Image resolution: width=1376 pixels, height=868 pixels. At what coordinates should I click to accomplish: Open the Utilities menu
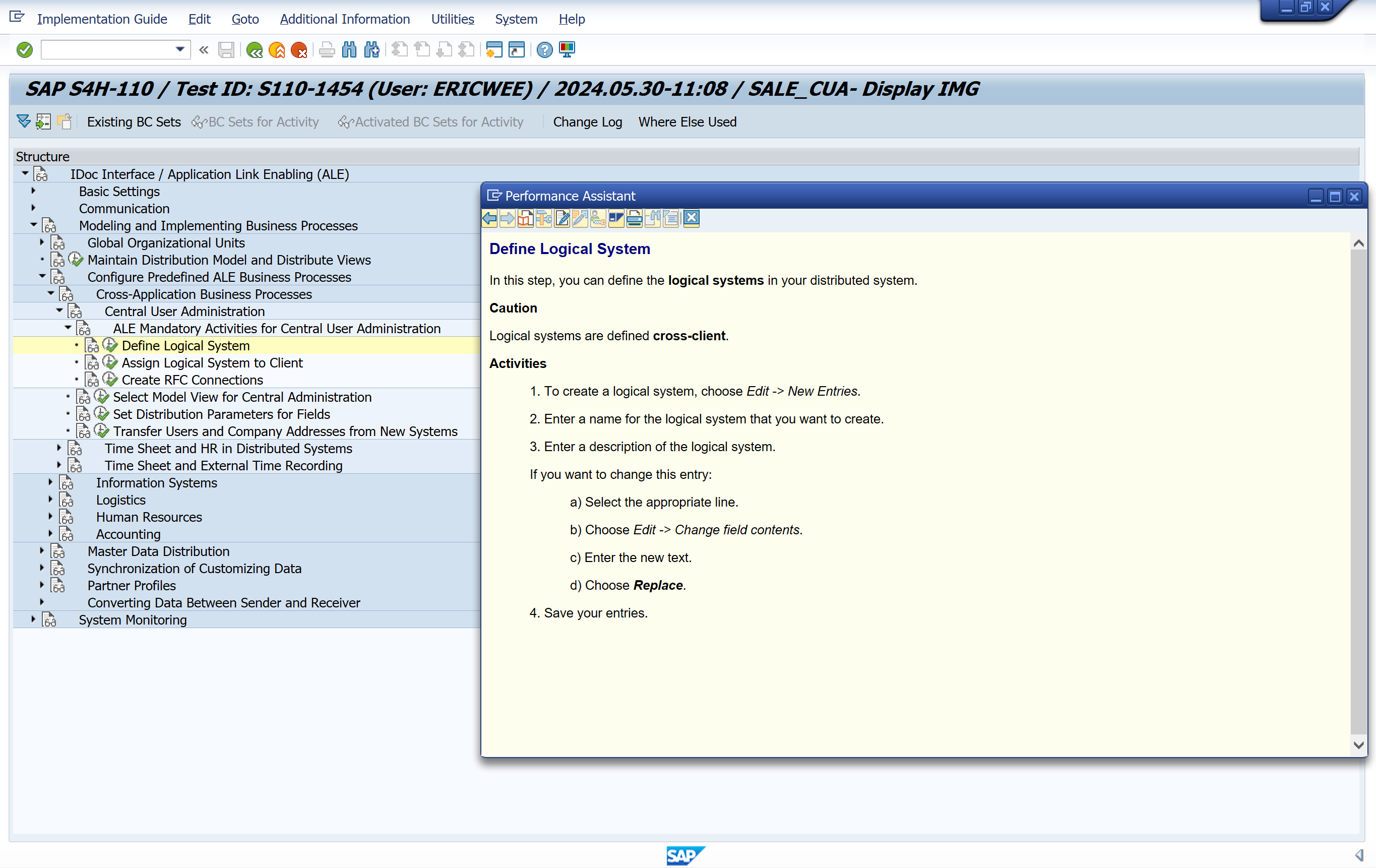pyautogui.click(x=452, y=19)
